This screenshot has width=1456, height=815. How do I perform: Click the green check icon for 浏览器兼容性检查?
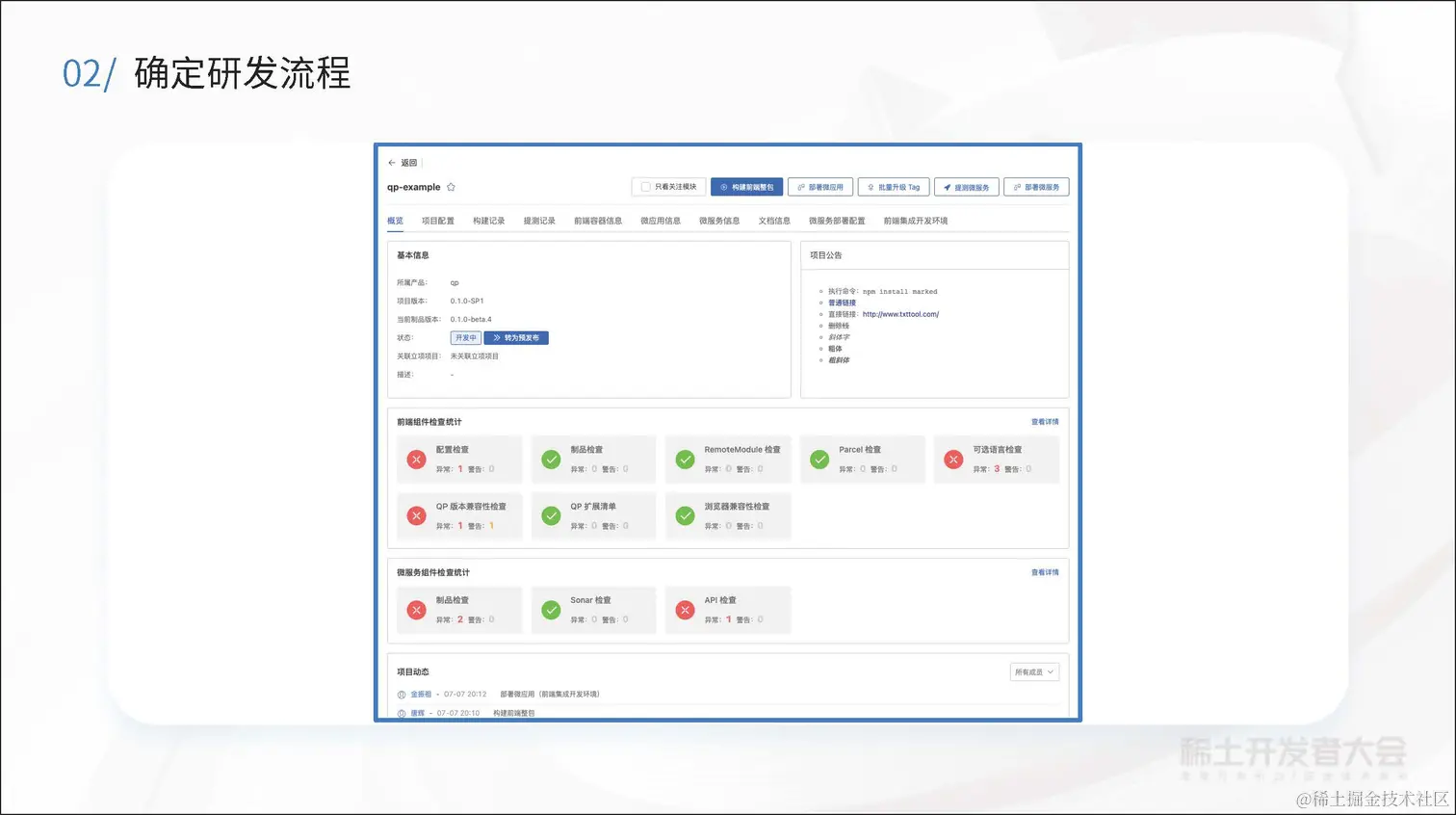[x=685, y=516]
